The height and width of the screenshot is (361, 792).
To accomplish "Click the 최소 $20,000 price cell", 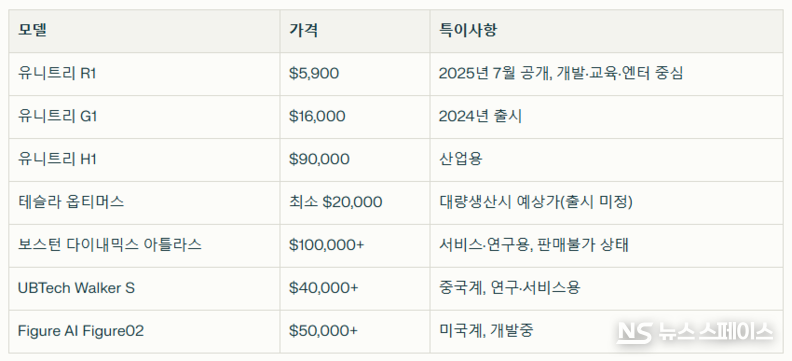I will tap(355, 202).
